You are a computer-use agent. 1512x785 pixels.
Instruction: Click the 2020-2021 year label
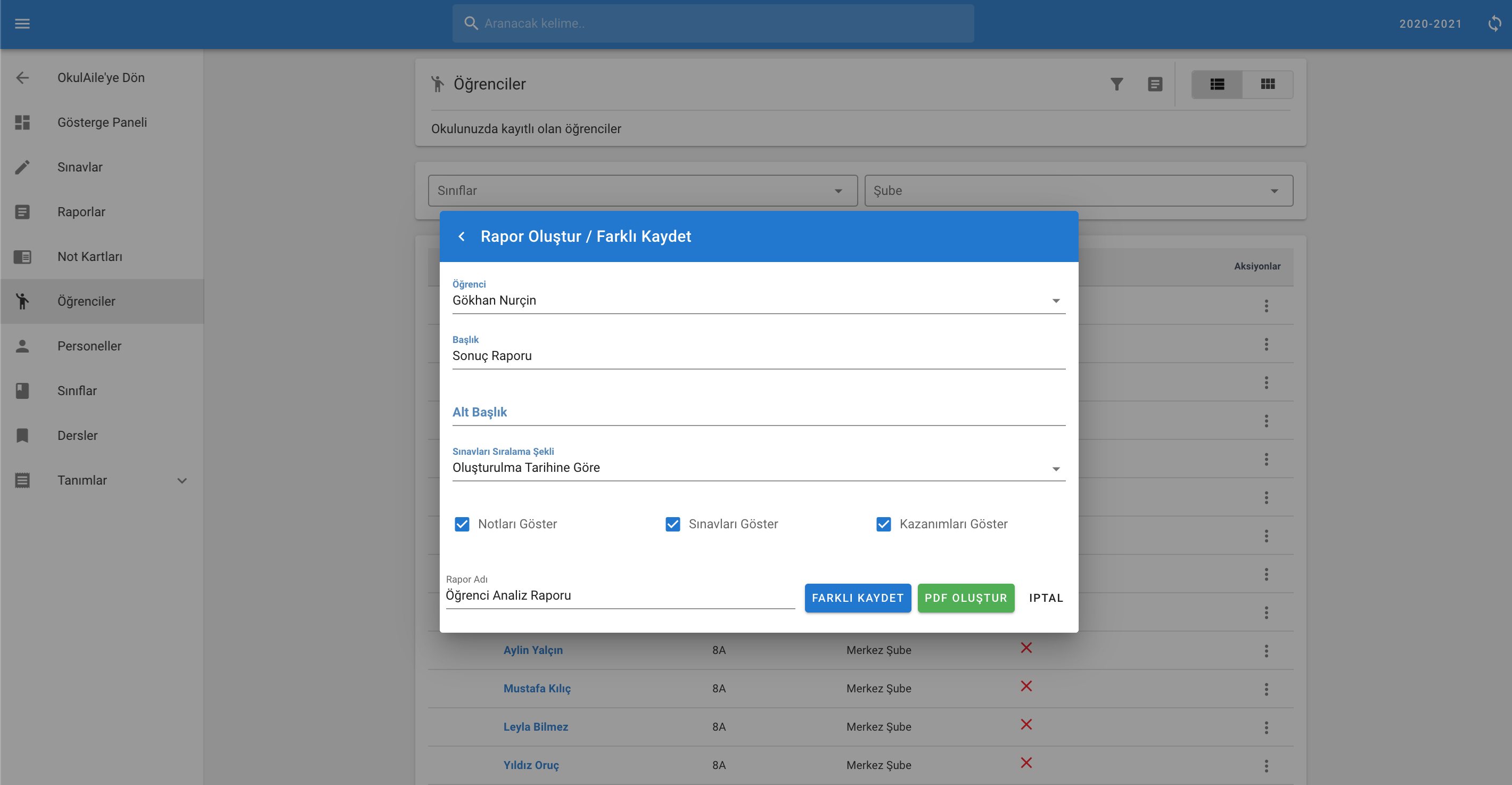coord(1430,23)
